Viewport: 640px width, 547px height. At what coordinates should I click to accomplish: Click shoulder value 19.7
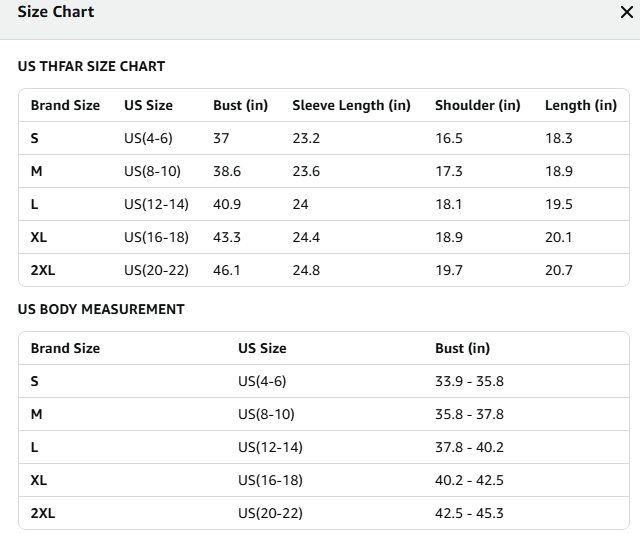pos(449,271)
